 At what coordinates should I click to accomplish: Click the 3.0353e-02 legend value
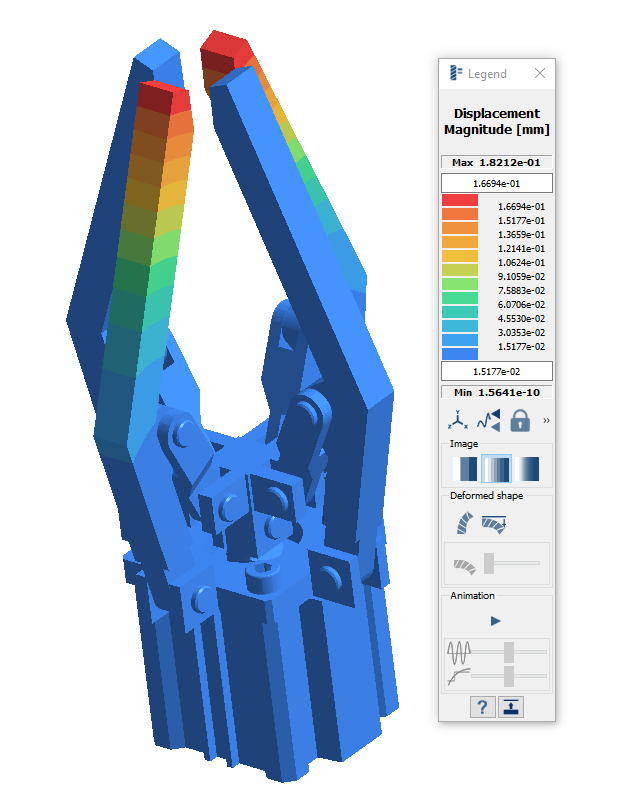(521, 332)
